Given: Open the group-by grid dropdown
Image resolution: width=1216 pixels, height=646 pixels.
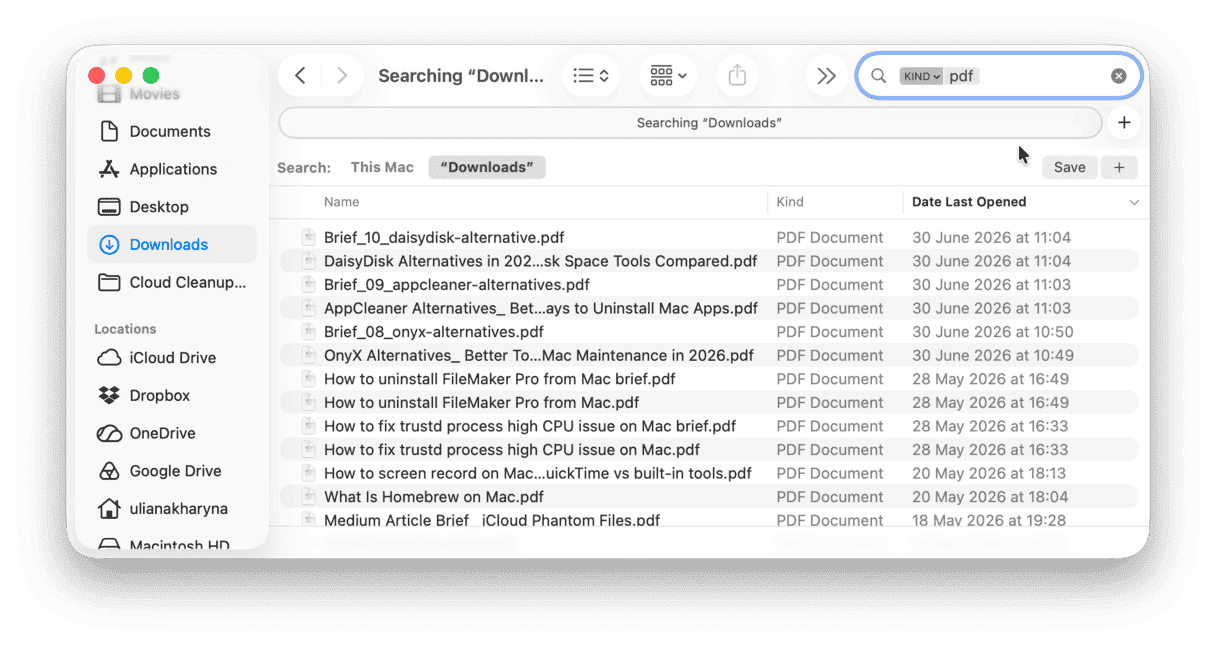Looking at the screenshot, I should click(667, 76).
